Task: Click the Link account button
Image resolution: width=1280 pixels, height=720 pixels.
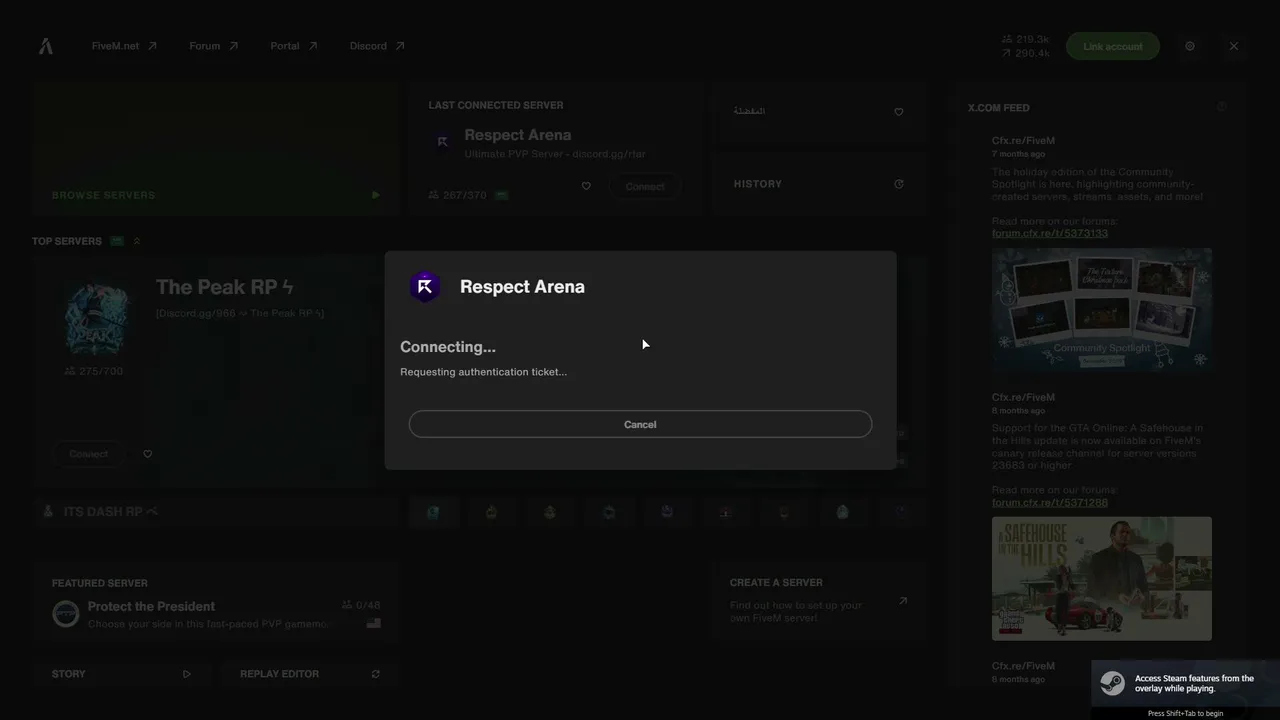Action: point(1113,46)
